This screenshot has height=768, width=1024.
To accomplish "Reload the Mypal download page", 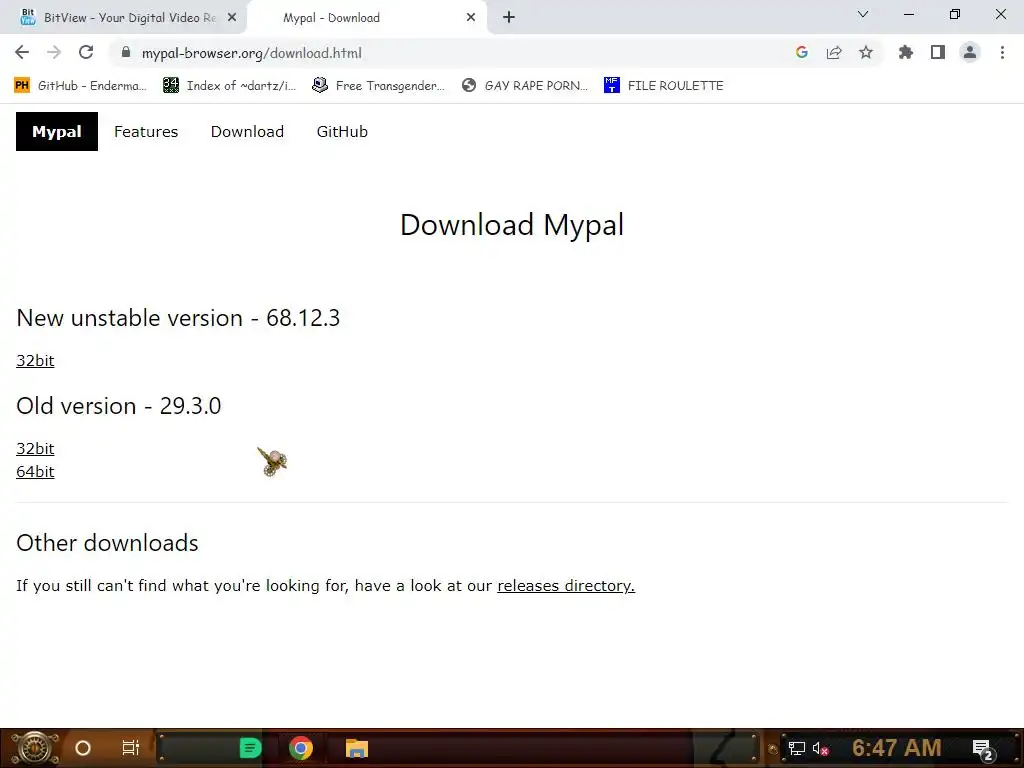I will pos(86,52).
